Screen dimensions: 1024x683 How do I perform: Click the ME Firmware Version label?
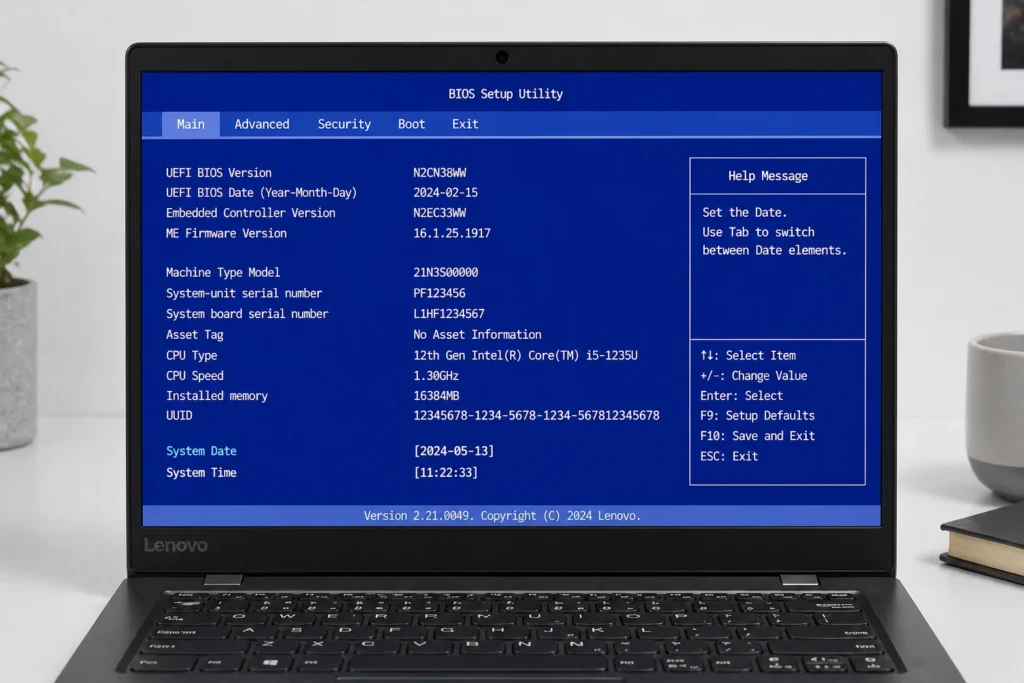(226, 233)
